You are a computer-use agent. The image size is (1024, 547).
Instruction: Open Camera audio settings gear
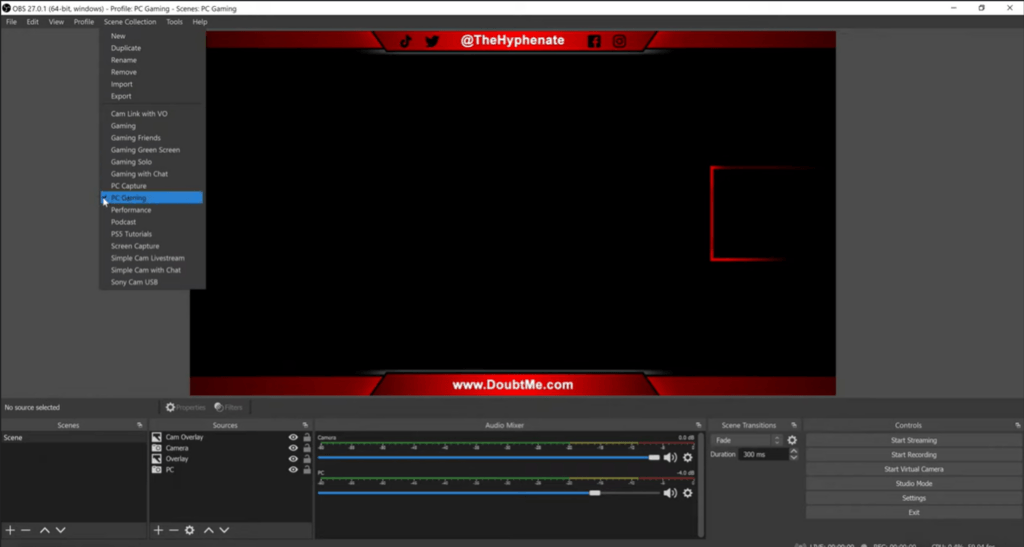688,458
